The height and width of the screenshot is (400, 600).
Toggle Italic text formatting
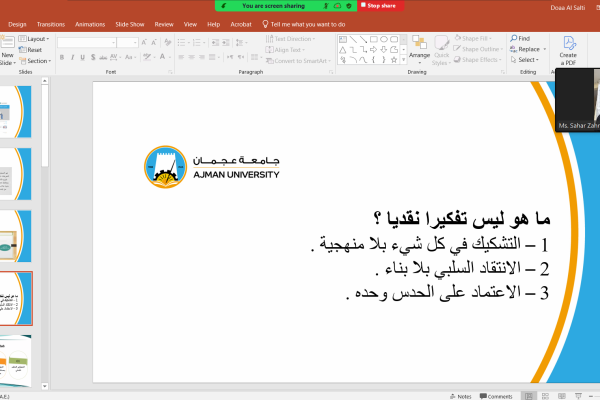(72, 57)
